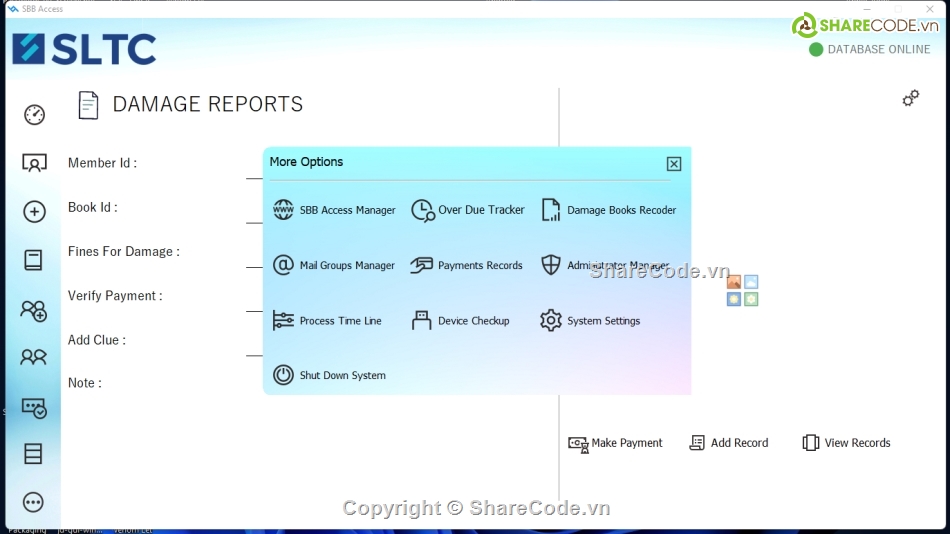Open Mail Groups Manager
The image size is (950, 534).
335,266
